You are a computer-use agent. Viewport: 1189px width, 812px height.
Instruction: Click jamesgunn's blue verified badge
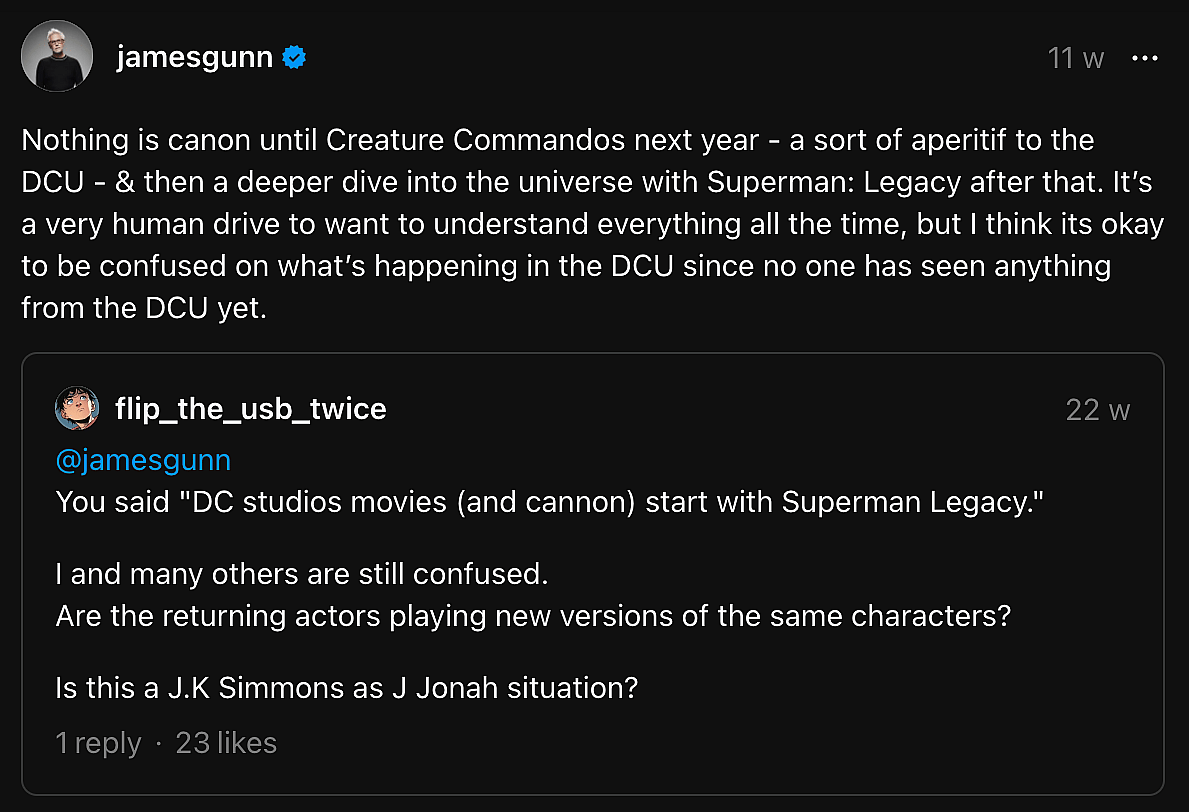(291, 57)
